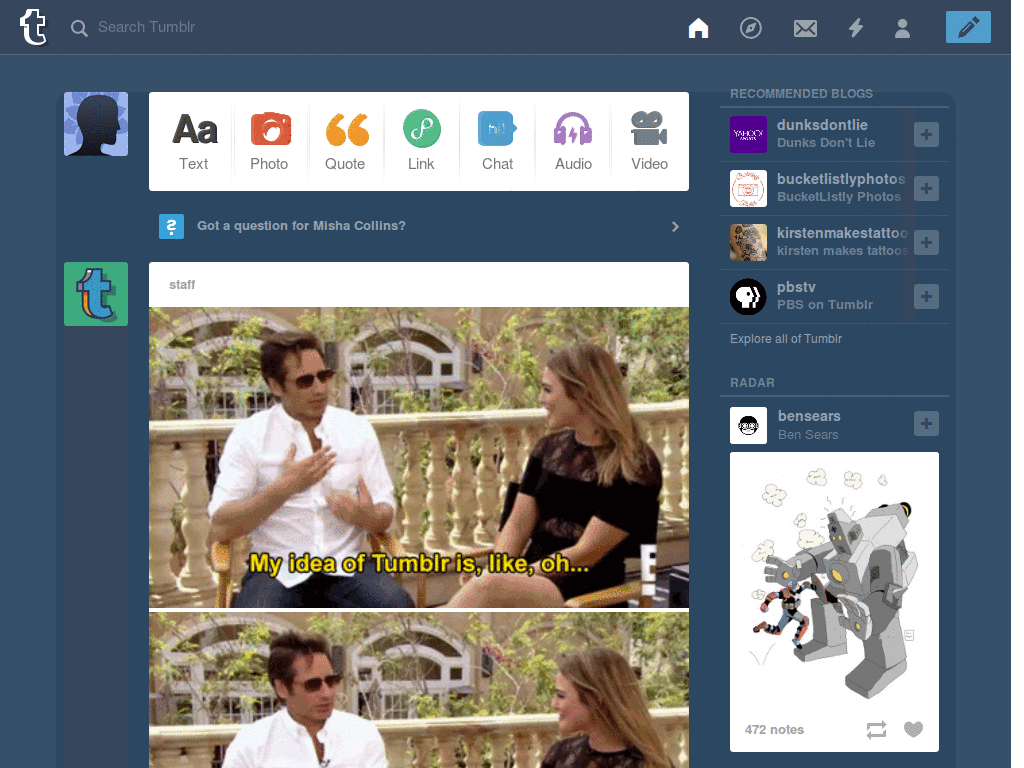Screen dimensions: 1024x768
Task: Follow kirstenmakestattoos with plus button
Action: 926,243
